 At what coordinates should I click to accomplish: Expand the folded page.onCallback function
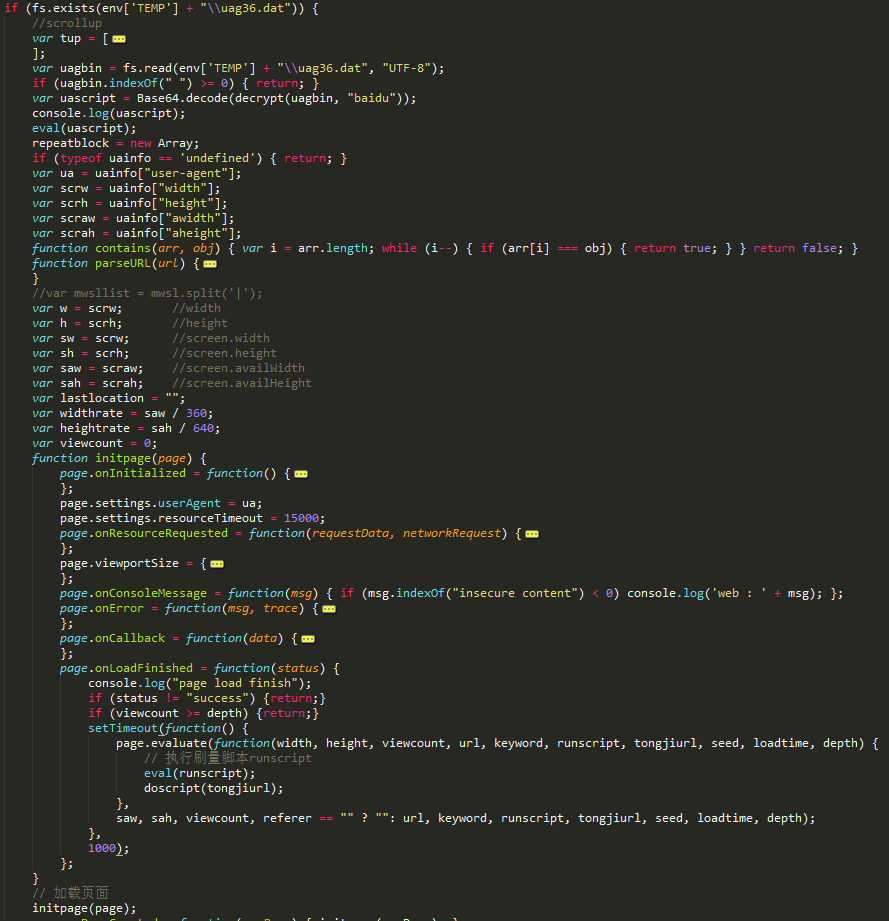pyautogui.click(x=308, y=639)
